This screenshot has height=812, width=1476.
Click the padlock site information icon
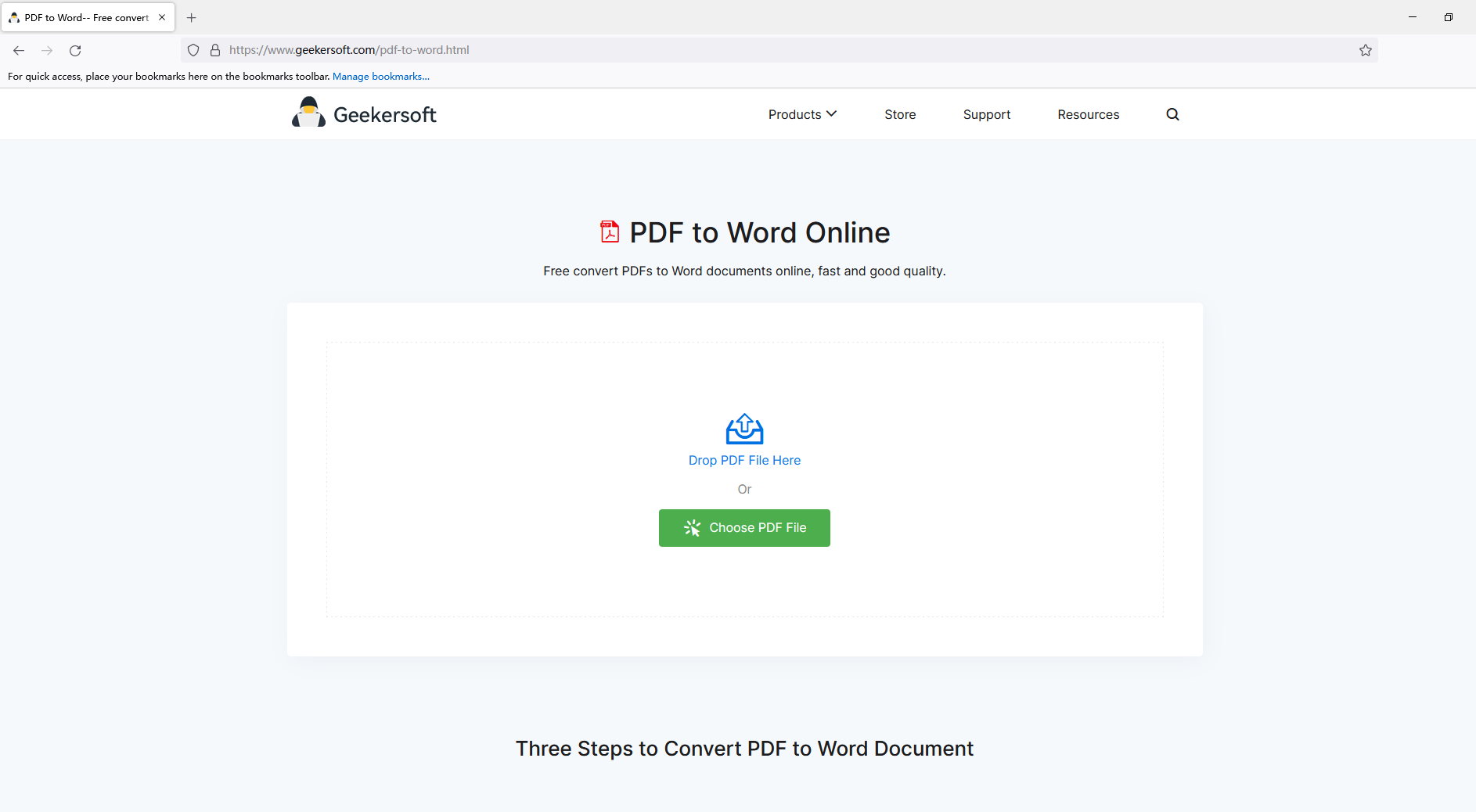215,50
